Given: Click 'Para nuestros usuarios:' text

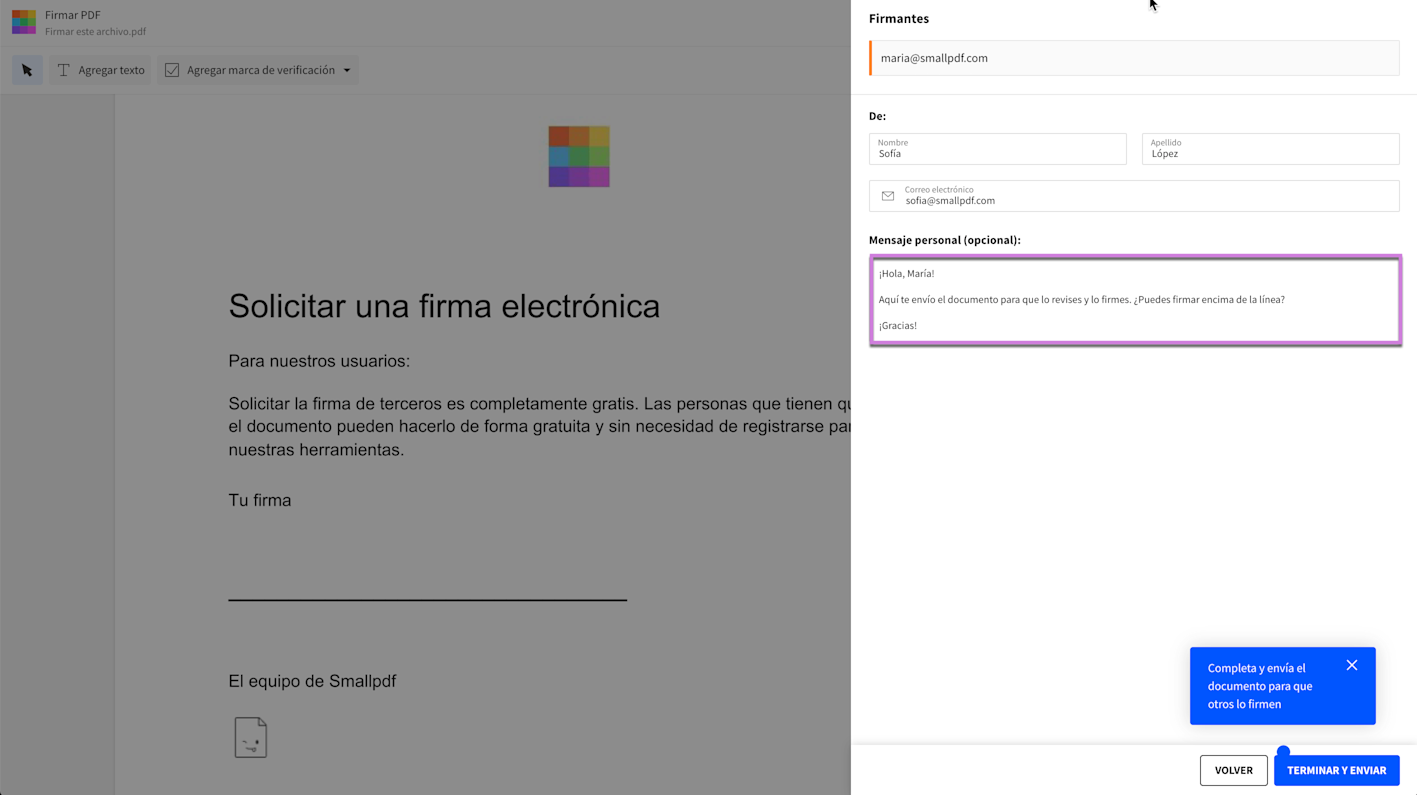Looking at the screenshot, I should 319,361.
